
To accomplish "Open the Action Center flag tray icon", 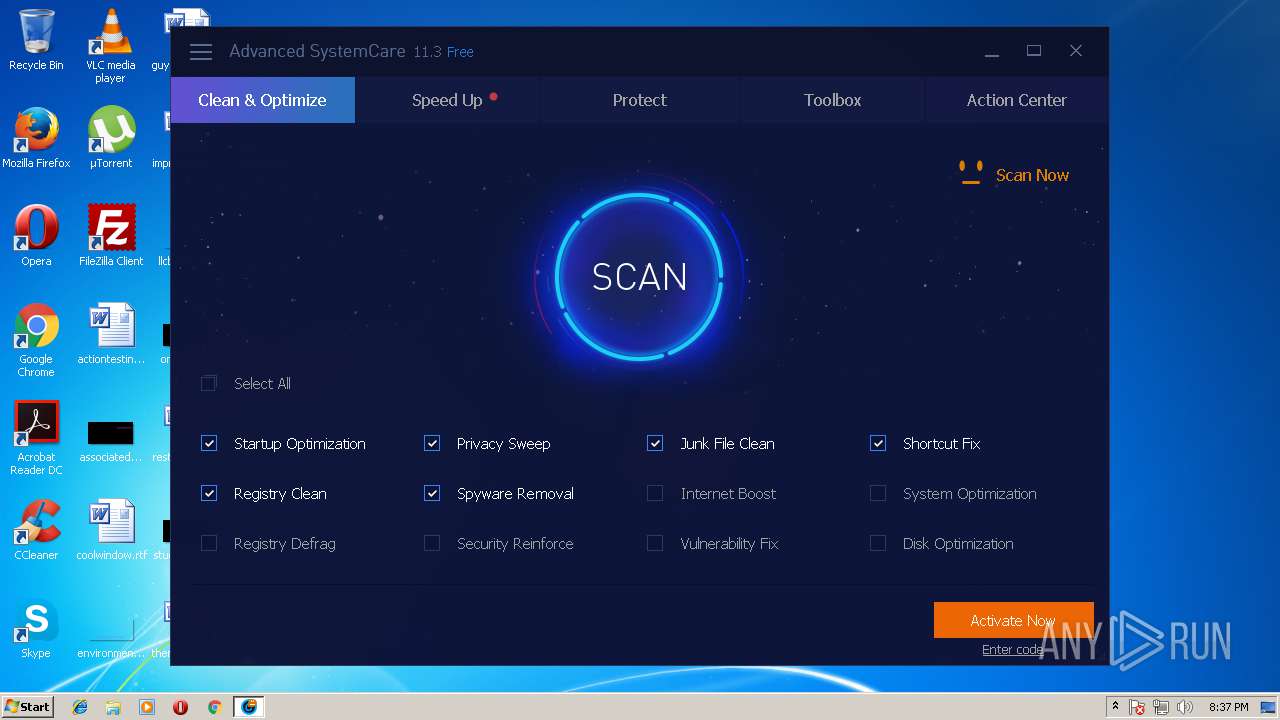I will click(1138, 707).
